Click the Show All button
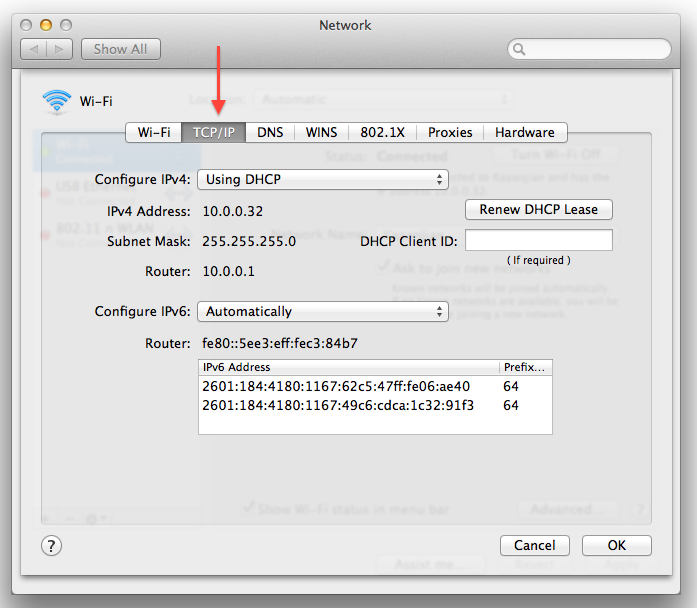697x608 pixels. pos(120,49)
